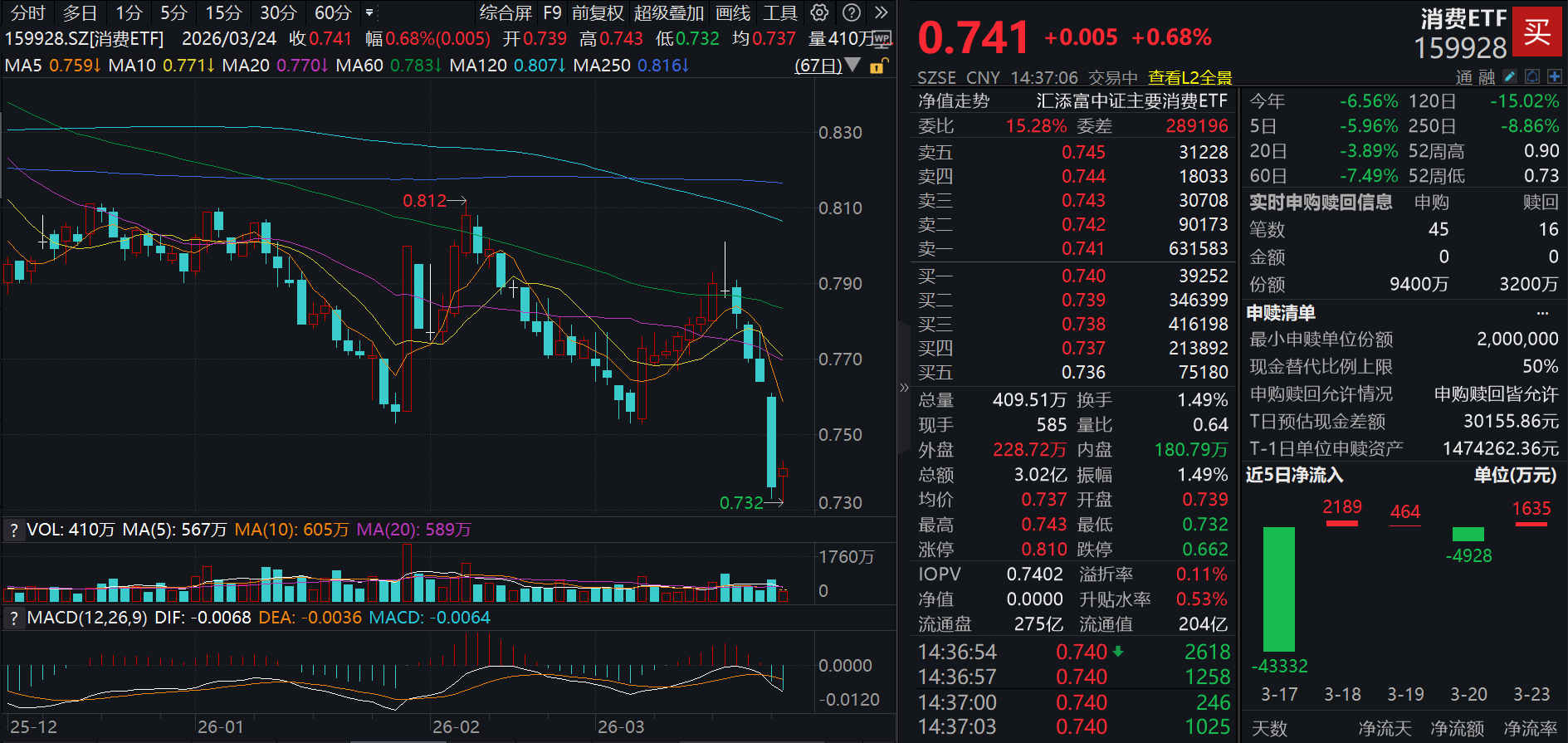Toggle the 超级叠加 overlay option
This screenshot has width=1568, height=743.
point(668,12)
